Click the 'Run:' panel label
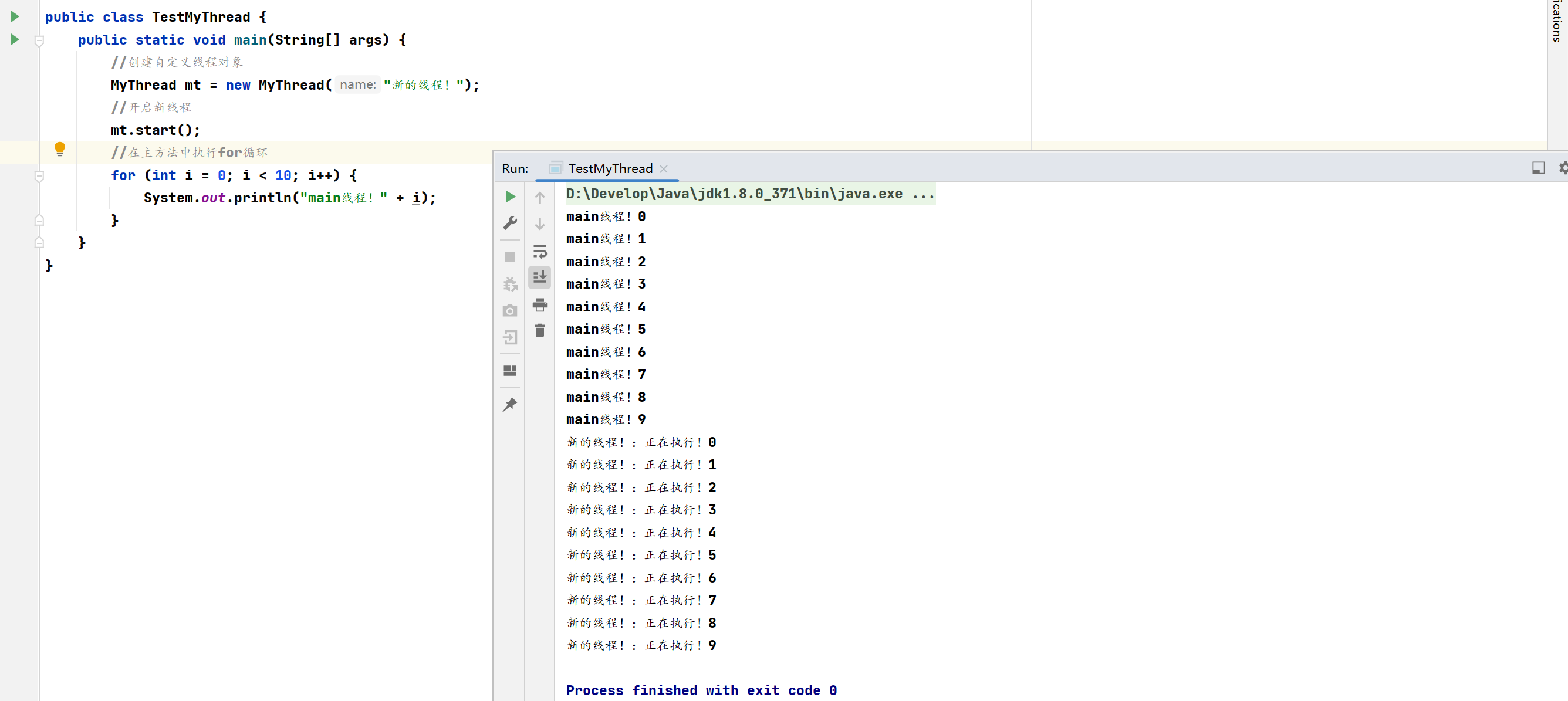This screenshot has height=701, width=1568. (x=515, y=168)
